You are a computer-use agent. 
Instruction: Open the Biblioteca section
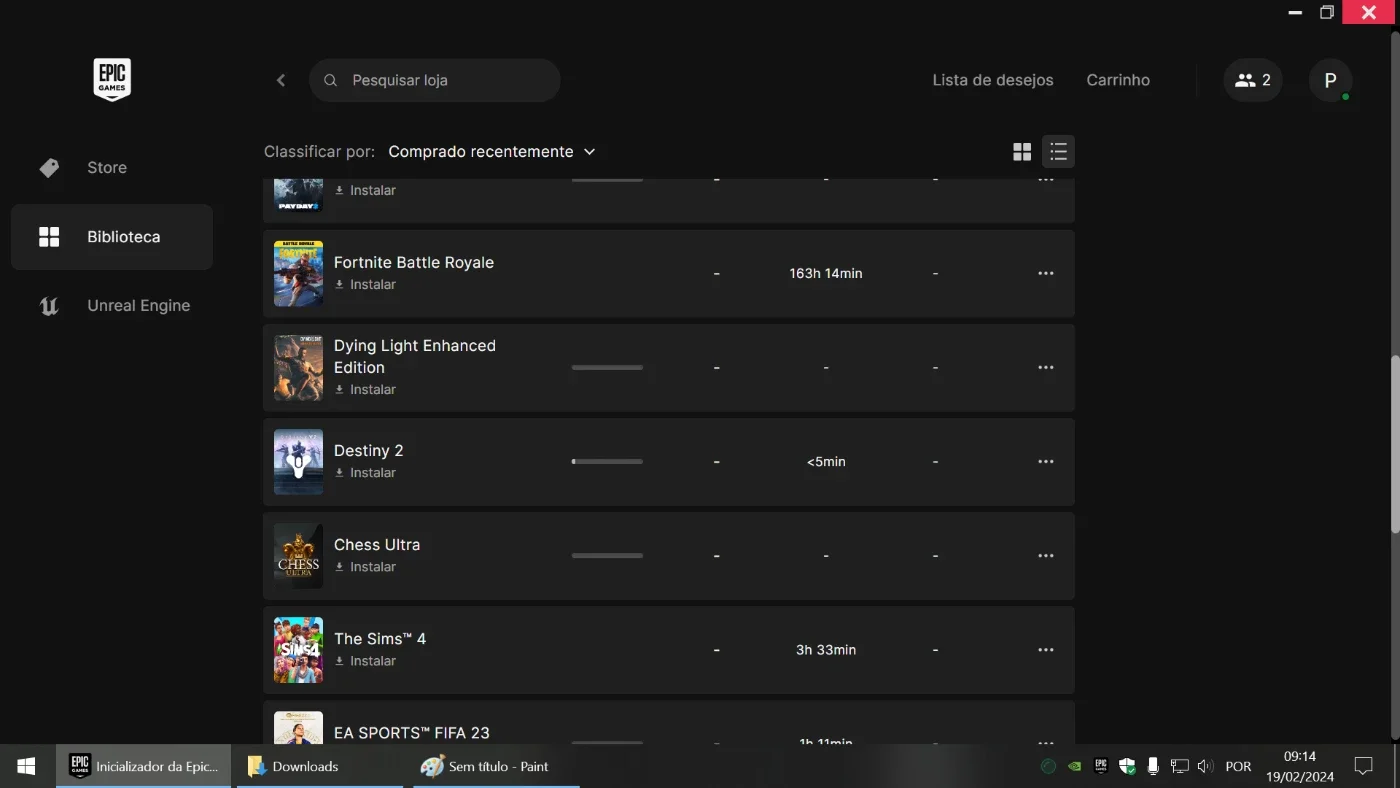(112, 237)
